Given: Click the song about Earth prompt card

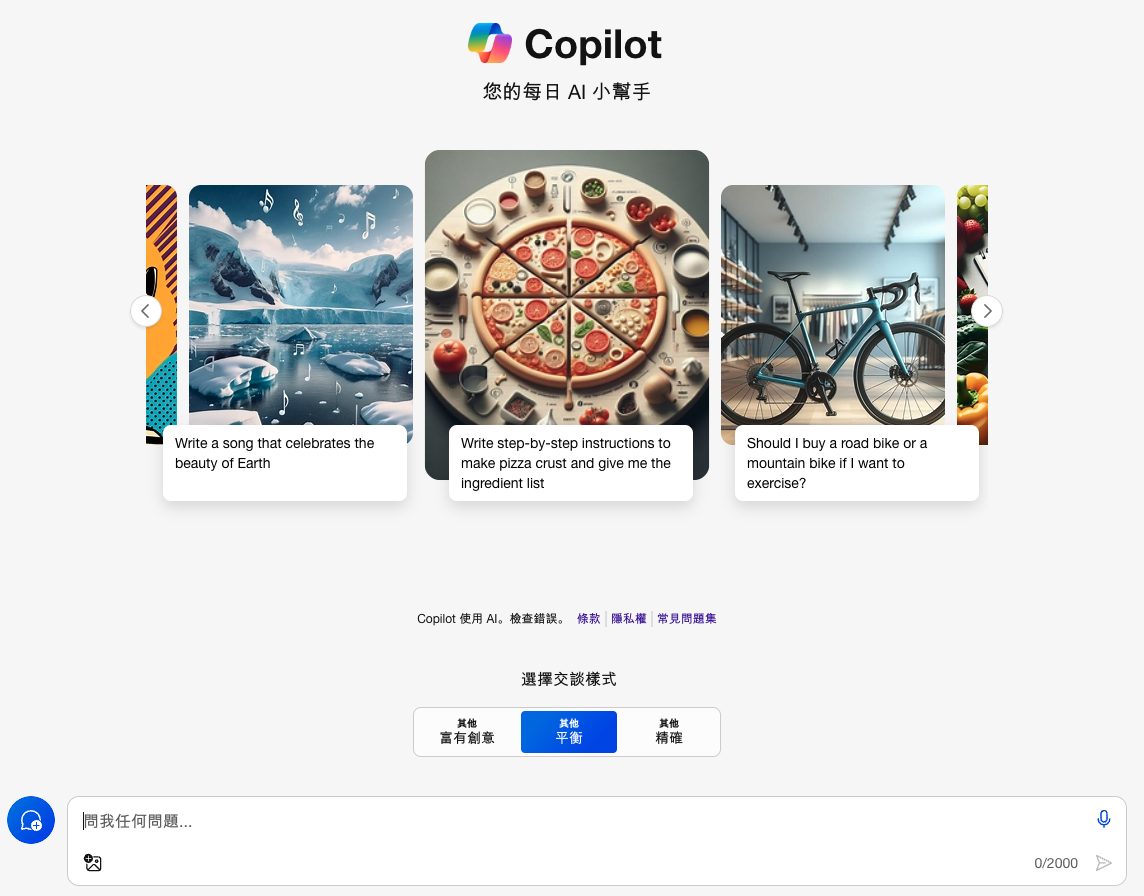Looking at the screenshot, I should 285,463.
